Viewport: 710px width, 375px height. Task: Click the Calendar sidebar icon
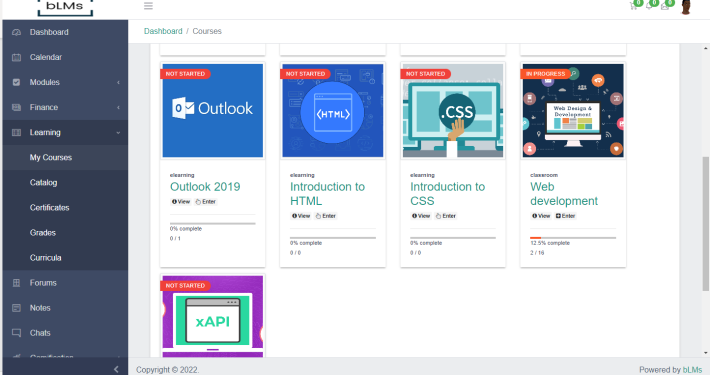coord(16,57)
